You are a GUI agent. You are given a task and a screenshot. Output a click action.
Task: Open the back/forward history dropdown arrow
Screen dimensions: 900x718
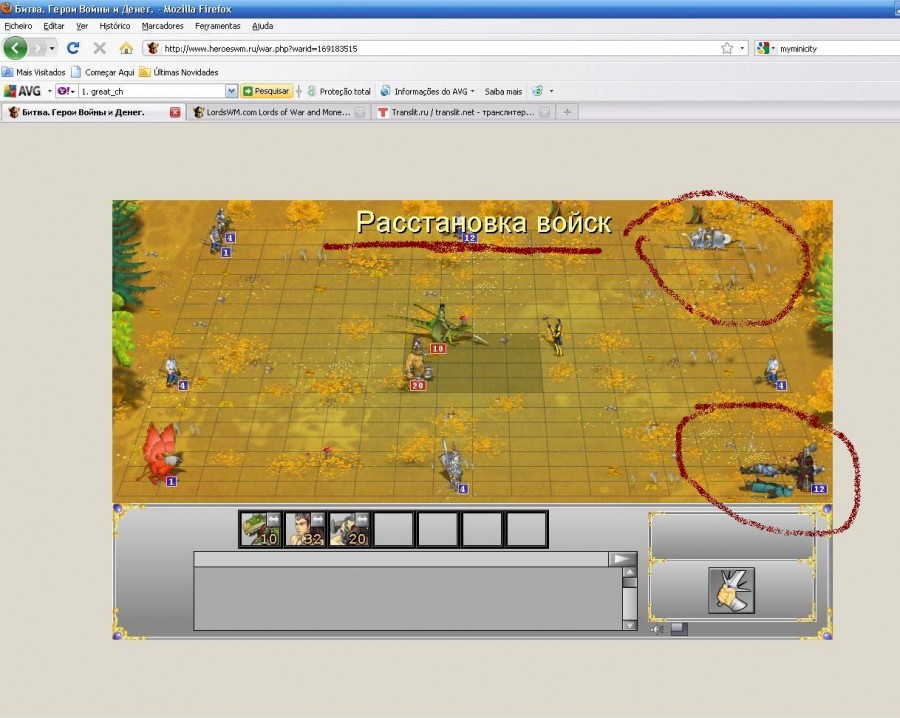click(x=52, y=48)
